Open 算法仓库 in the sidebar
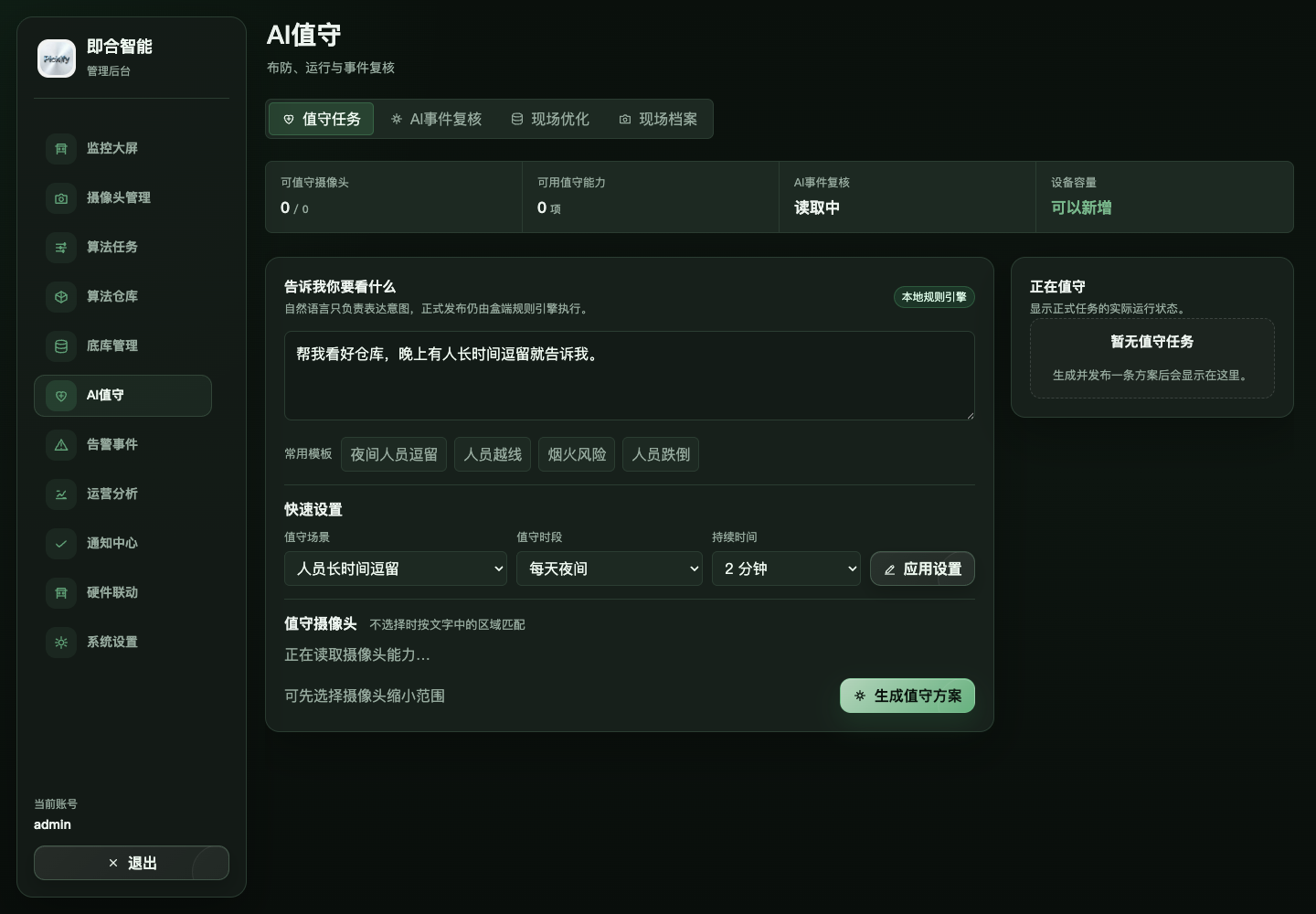 (x=122, y=296)
